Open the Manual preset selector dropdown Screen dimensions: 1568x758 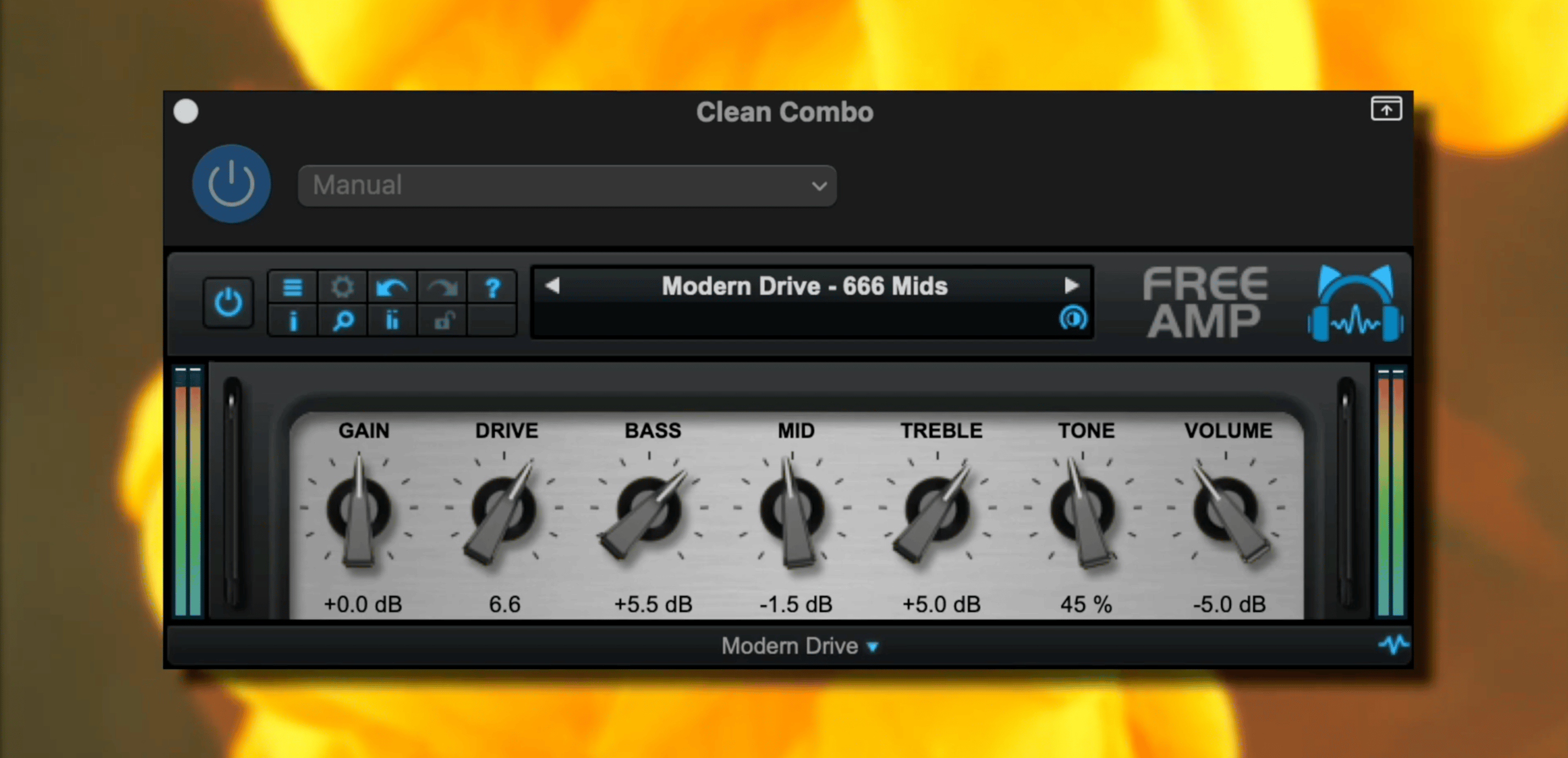(x=566, y=185)
